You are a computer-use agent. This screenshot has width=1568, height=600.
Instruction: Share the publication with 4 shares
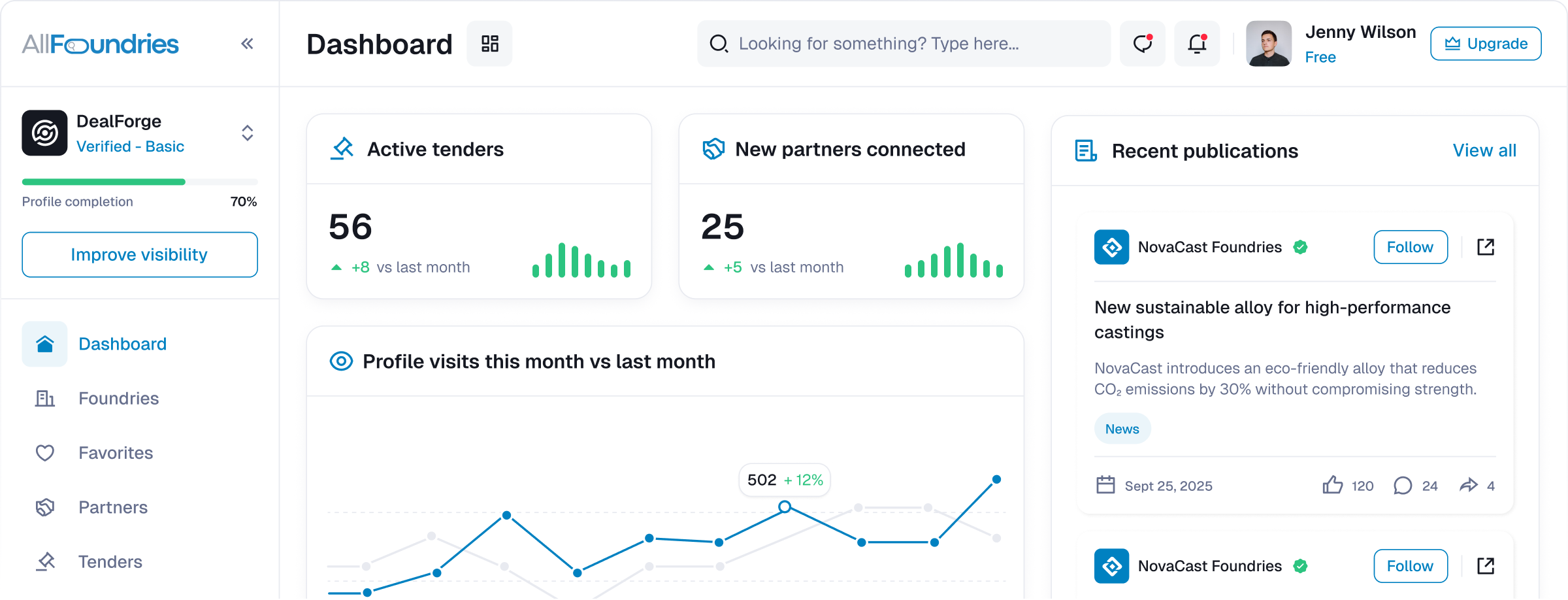tap(1468, 485)
